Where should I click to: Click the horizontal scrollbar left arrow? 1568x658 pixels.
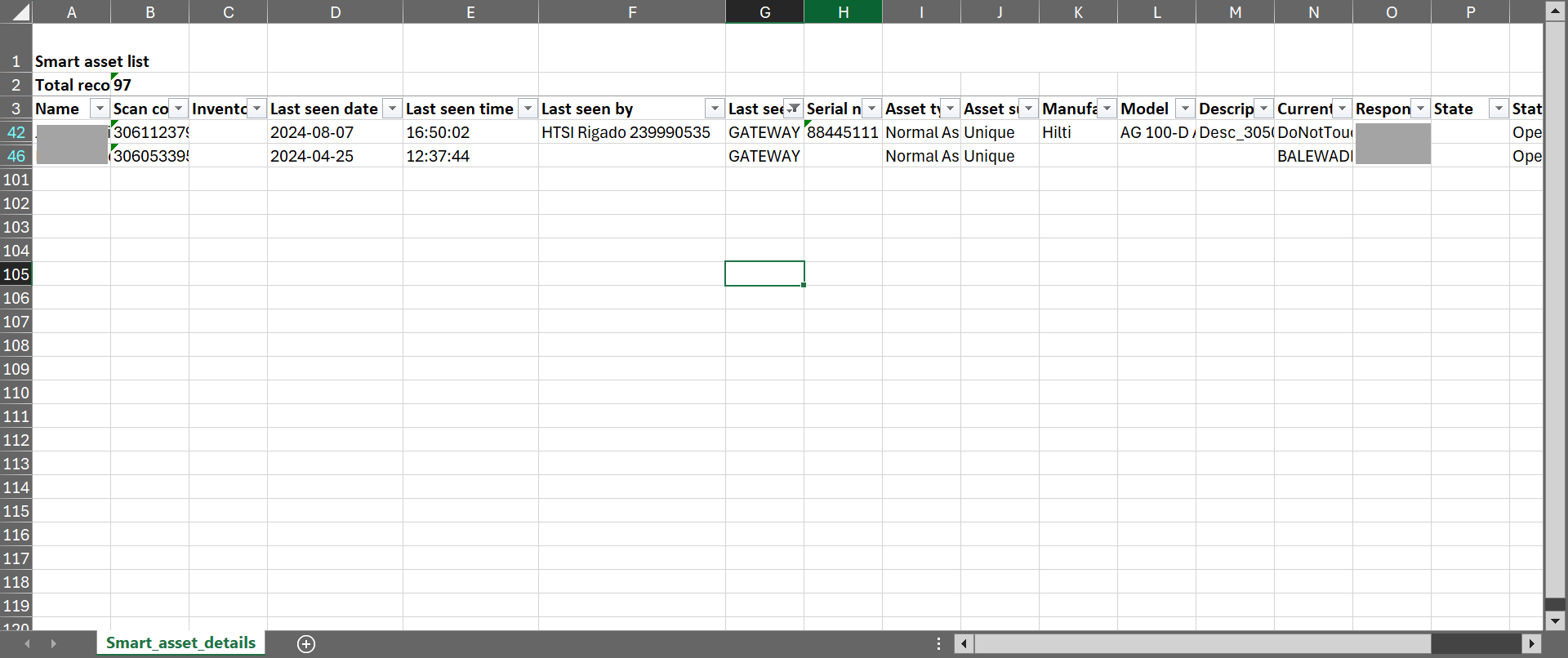pos(964,644)
